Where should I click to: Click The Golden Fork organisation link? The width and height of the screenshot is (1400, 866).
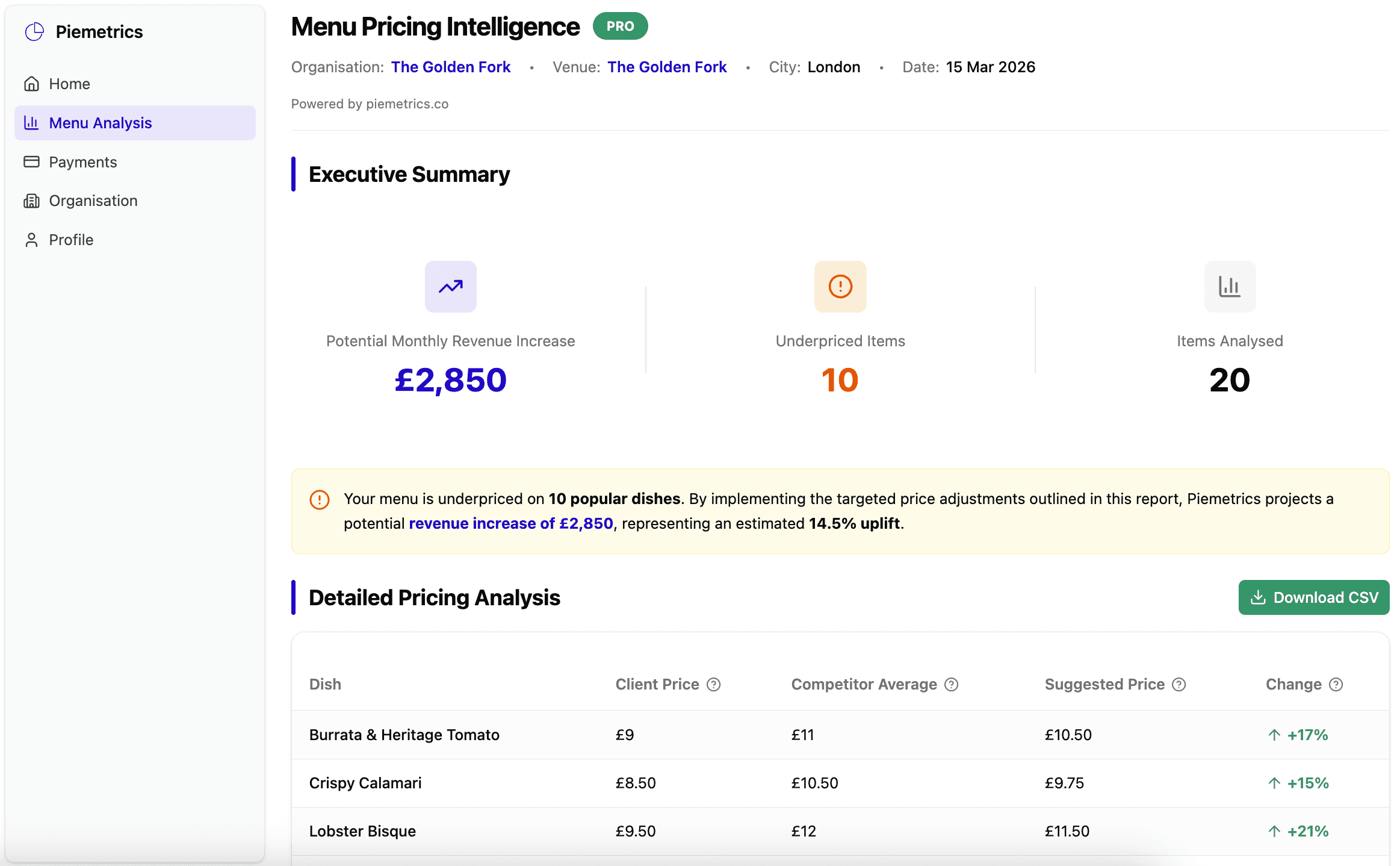(x=450, y=67)
